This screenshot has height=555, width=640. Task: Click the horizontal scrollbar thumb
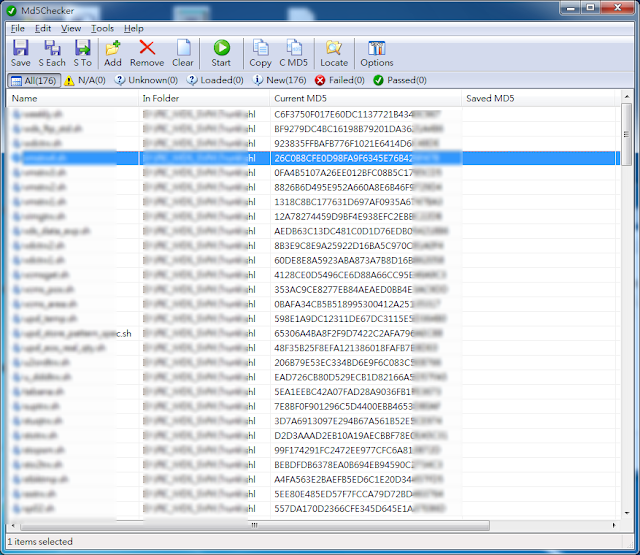tap(255, 525)
